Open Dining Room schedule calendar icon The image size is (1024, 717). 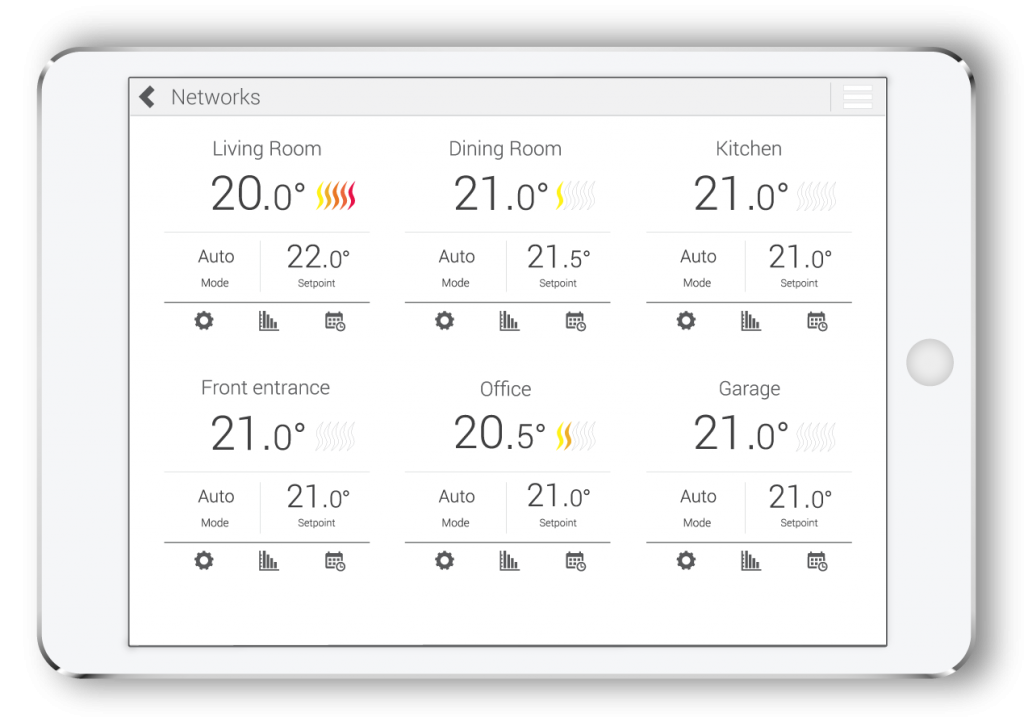(575, 321)
